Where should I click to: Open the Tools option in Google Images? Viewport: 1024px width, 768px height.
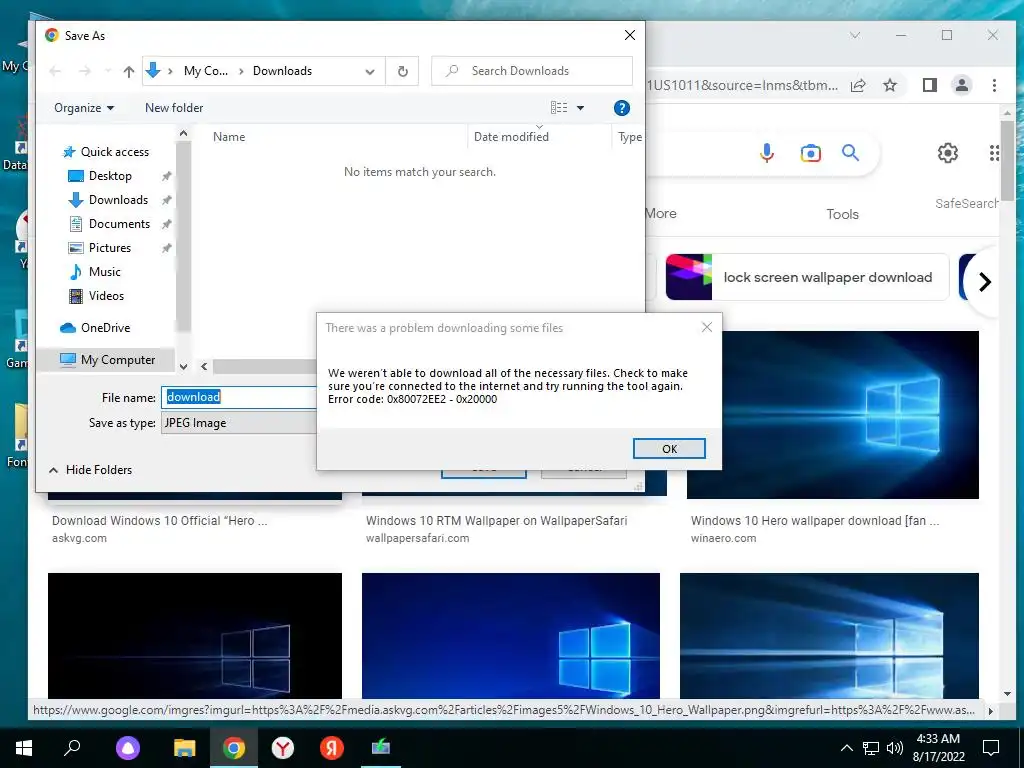pyautogui.click(x=842, y=214)
